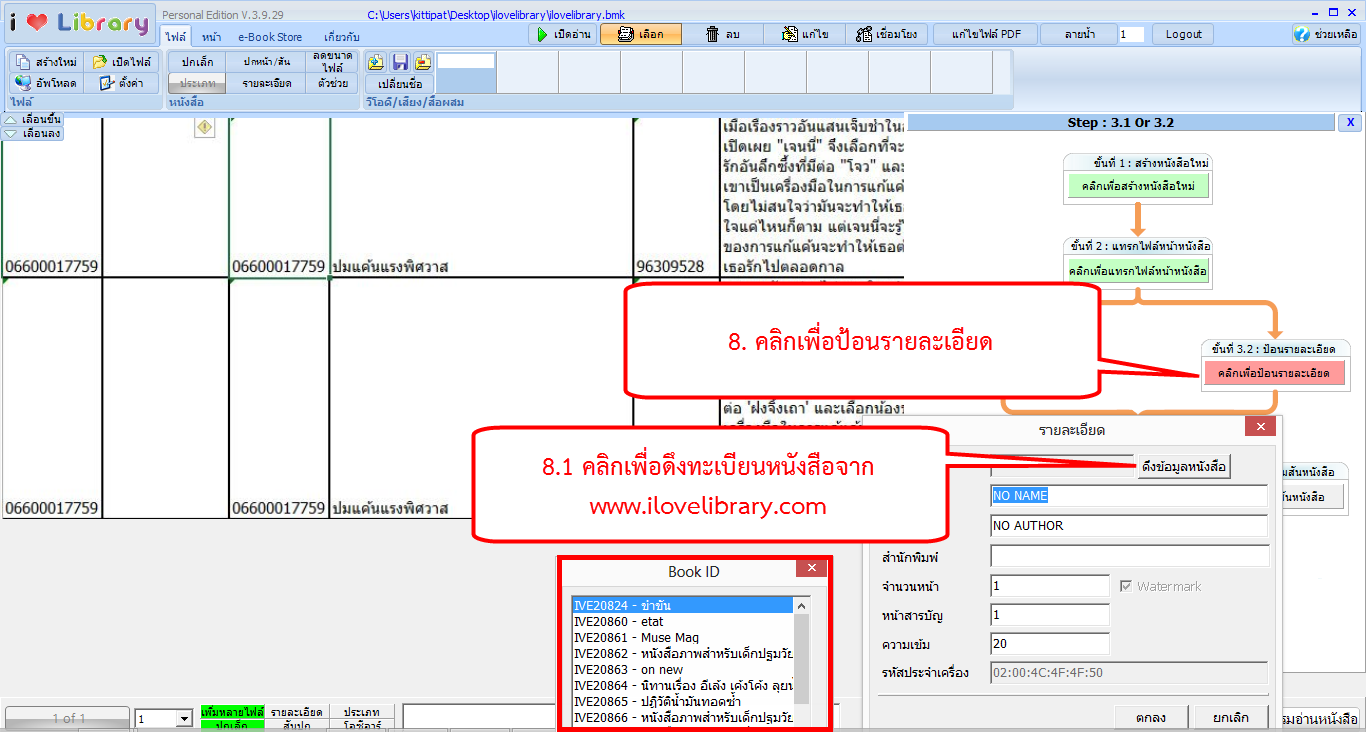The image size is (1366, 732).
Task: Click the สำนักพิมพ์ (publisher) field
Action: click(1130, 556)
